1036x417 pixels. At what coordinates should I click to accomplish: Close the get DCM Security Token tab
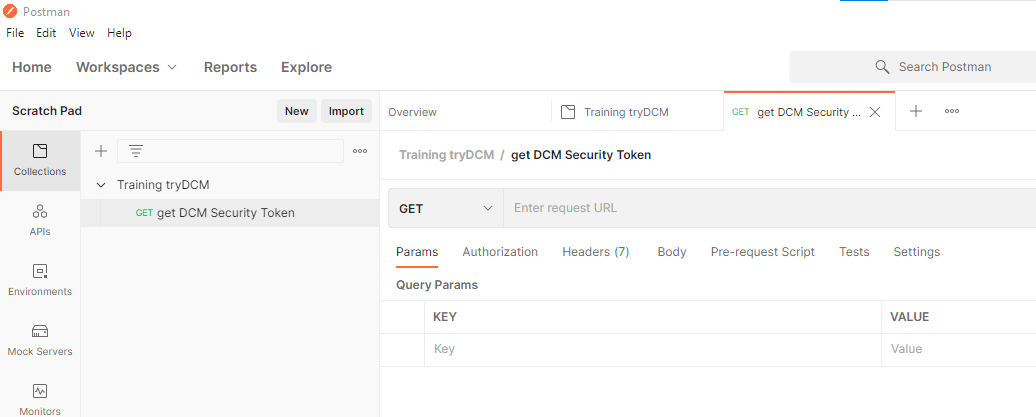[x=875, y=112]
